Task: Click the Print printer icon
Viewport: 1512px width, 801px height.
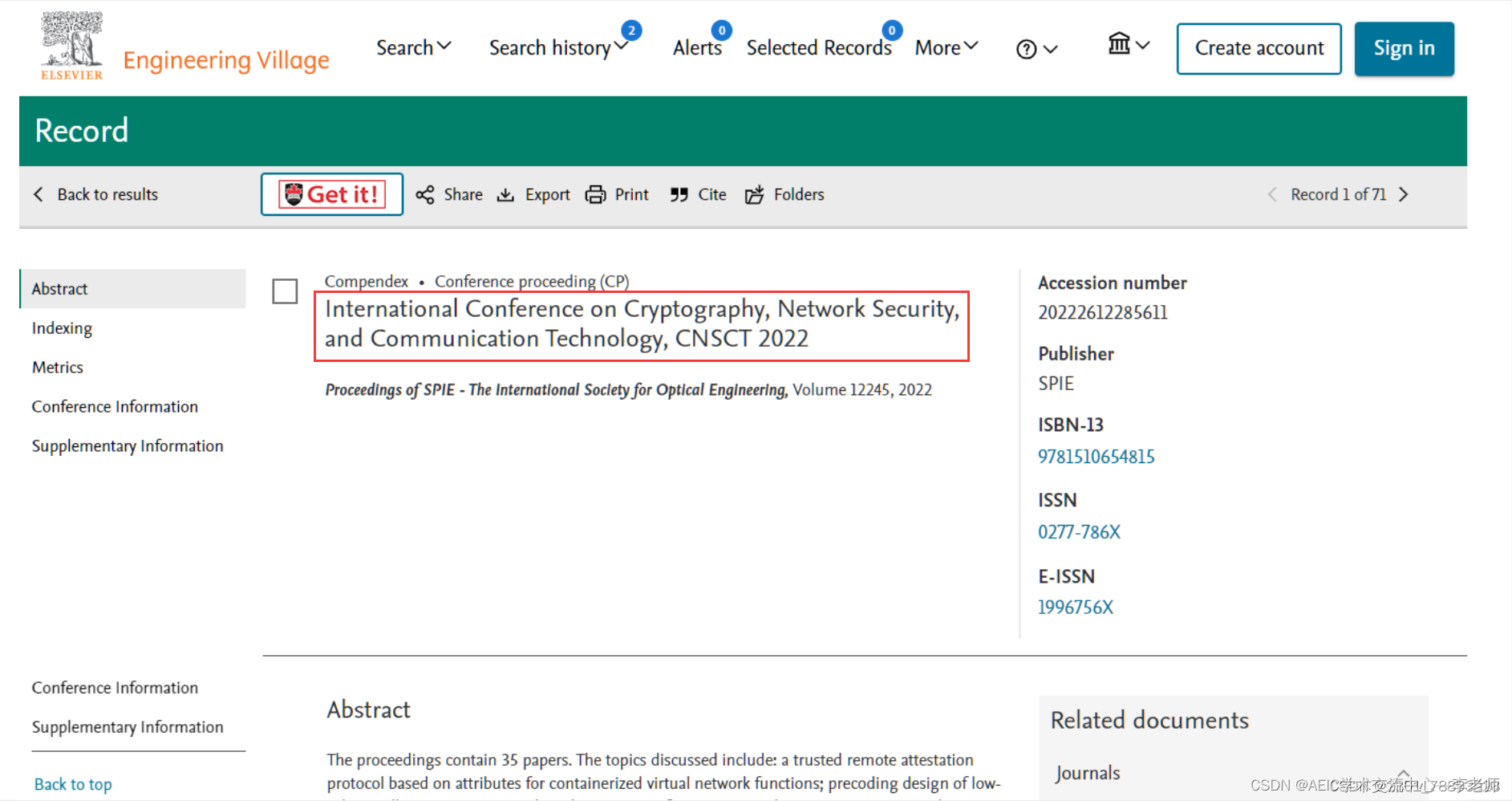Action: pyautogui.click(x=595, y=195)
